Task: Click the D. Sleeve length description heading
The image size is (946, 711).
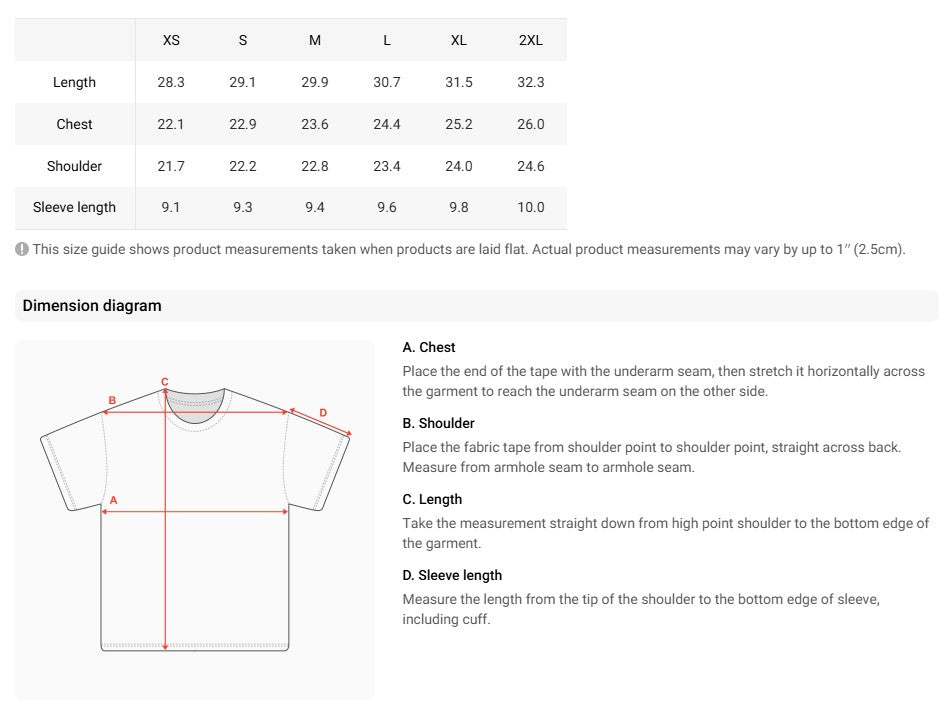Action: tap(452, 575)
